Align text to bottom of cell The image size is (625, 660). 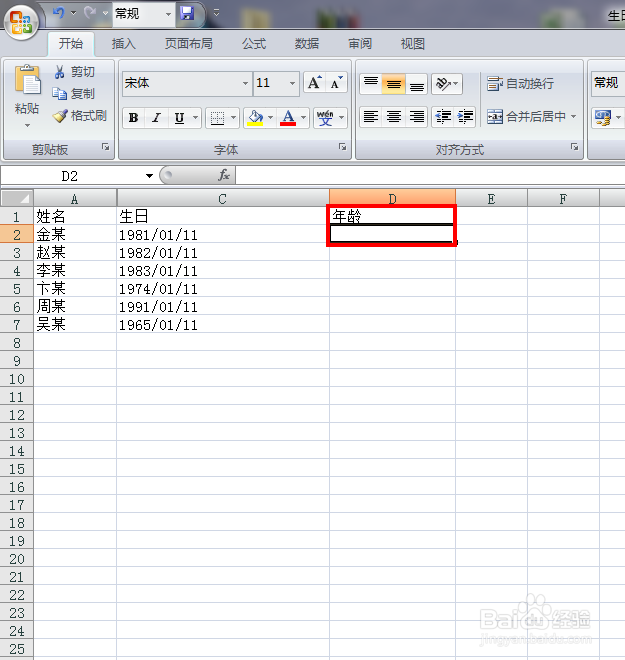click(417, 83)
